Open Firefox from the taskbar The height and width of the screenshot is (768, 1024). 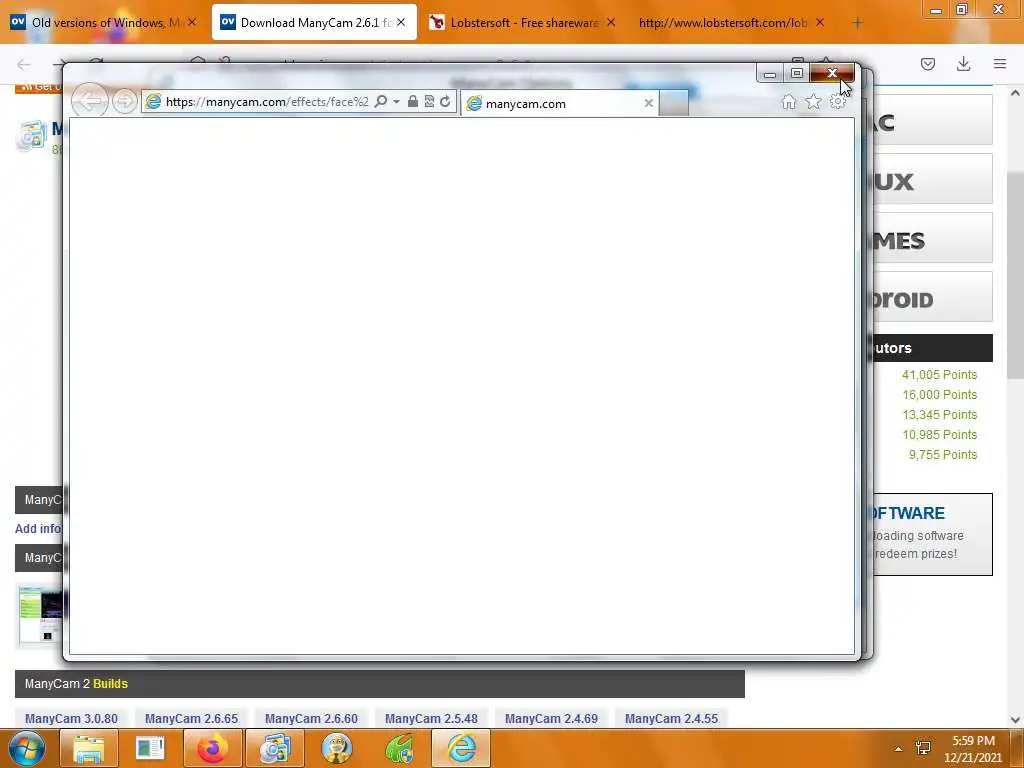pyautogui.click(x=213, y=748)
